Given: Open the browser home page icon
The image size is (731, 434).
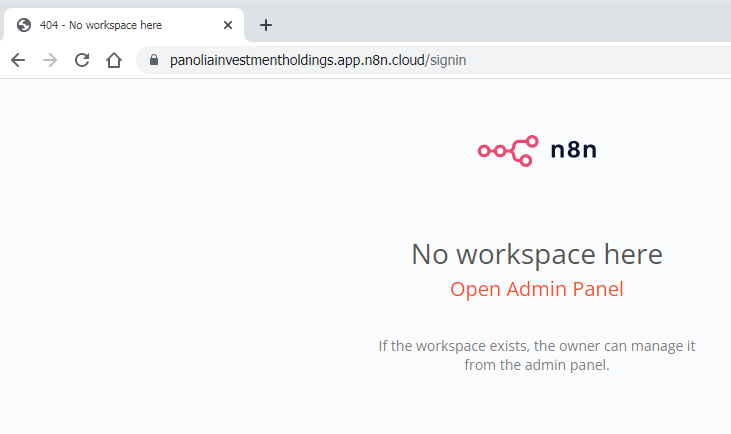Looking at the screenshot, I should click(114, 60).
